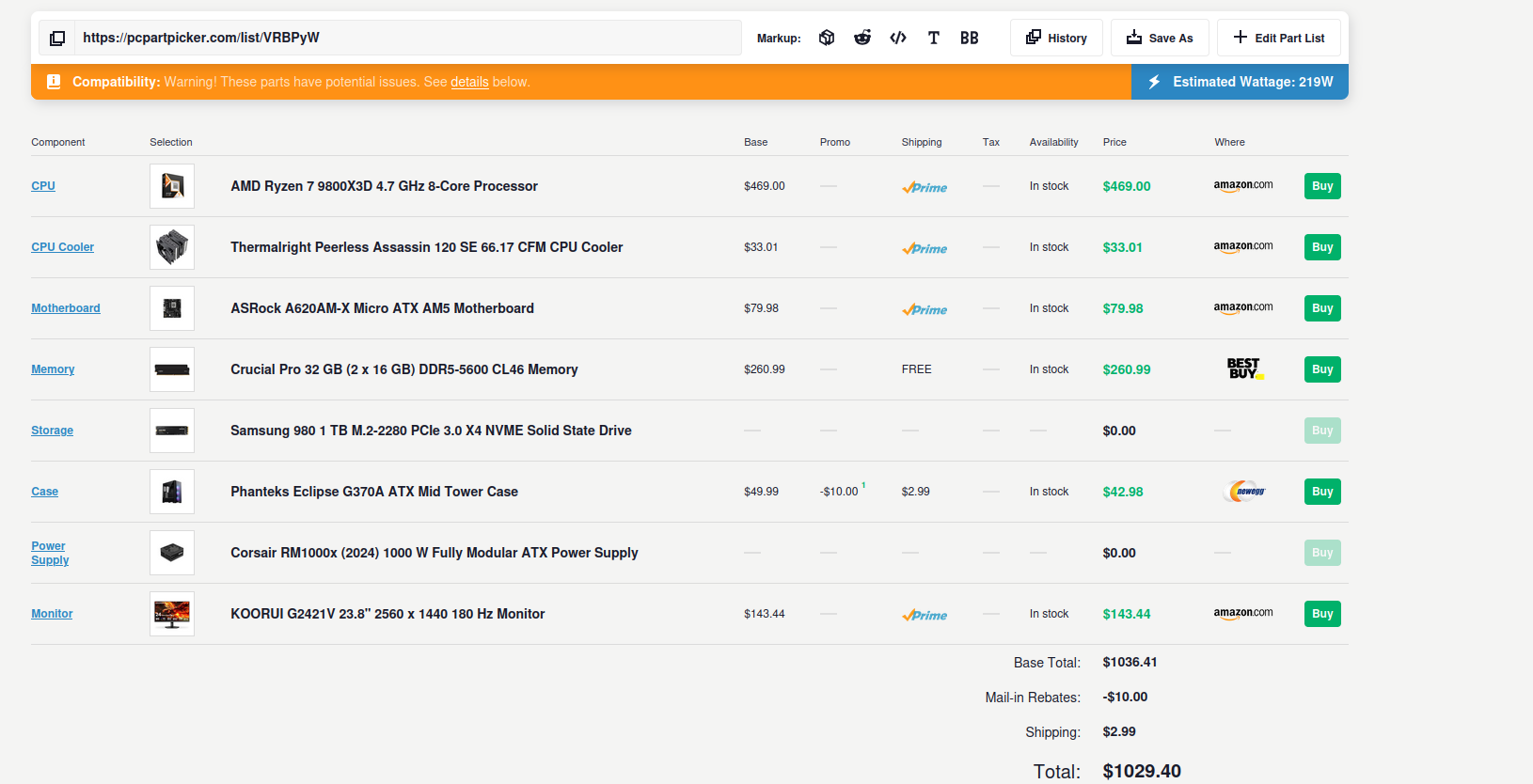Open Phanteks Eclipse G370A case page
This screenshot has width=1533, height=784.
pyautogui.click(x=374, y=492)
